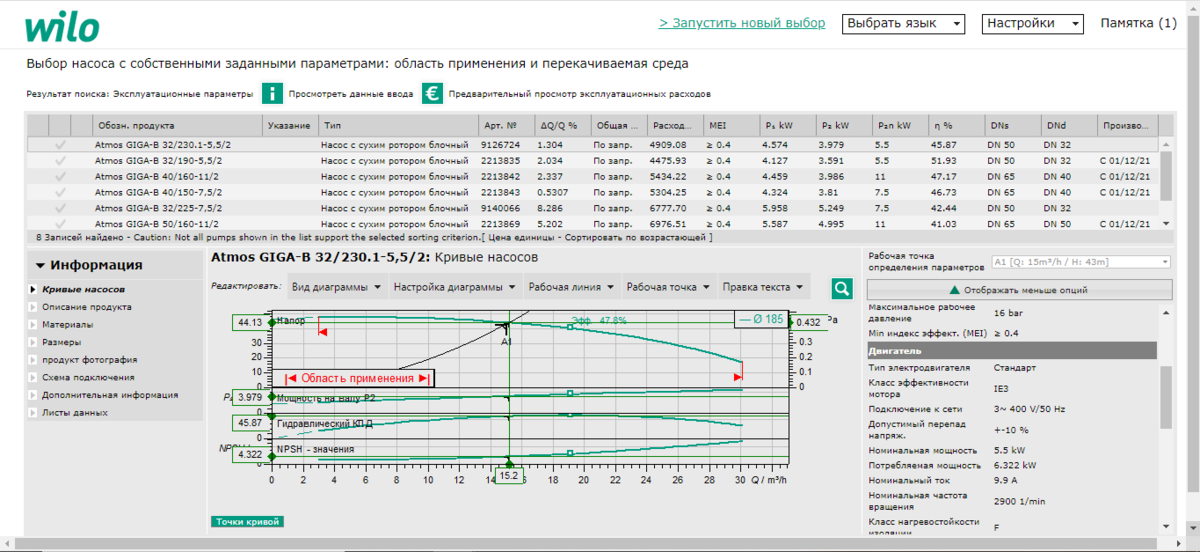Sort by Обозн. продукта column header
1200x552 pixels.
coord(179,126)
